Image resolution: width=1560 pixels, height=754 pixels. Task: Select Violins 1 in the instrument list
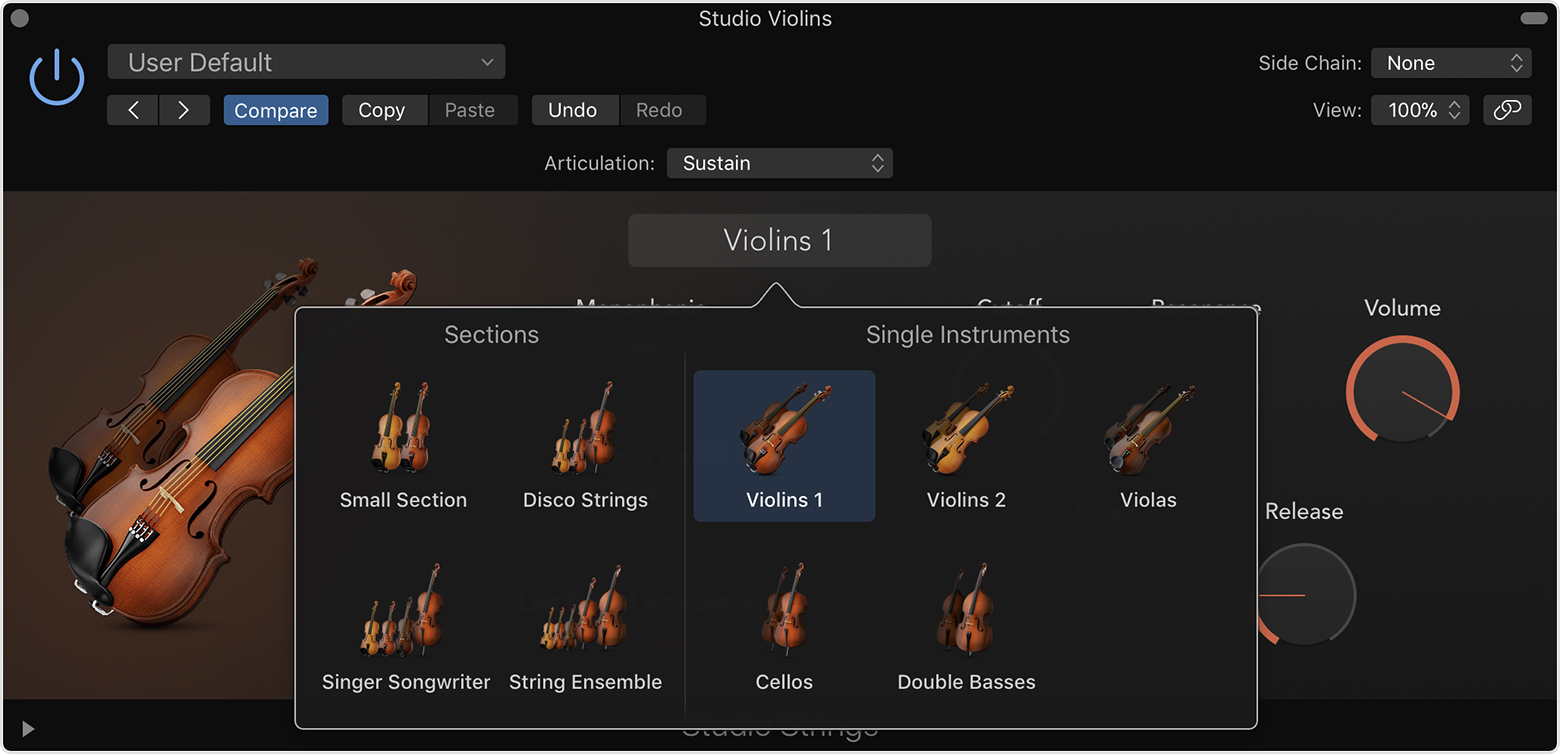pyautogui.click(x=784, y=445)
